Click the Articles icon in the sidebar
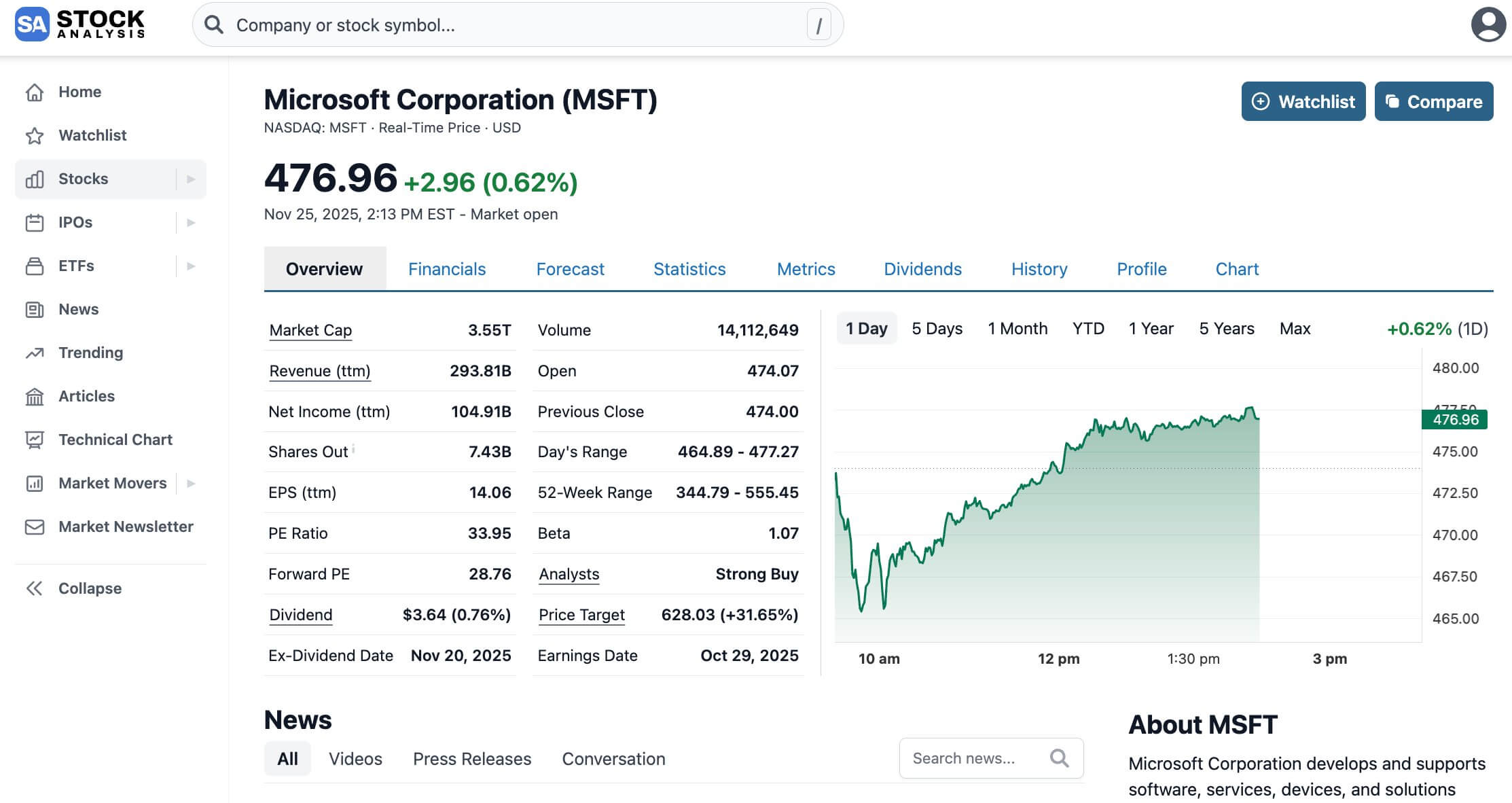This screenshot has height=803, width=1512. tap(35, 396)
